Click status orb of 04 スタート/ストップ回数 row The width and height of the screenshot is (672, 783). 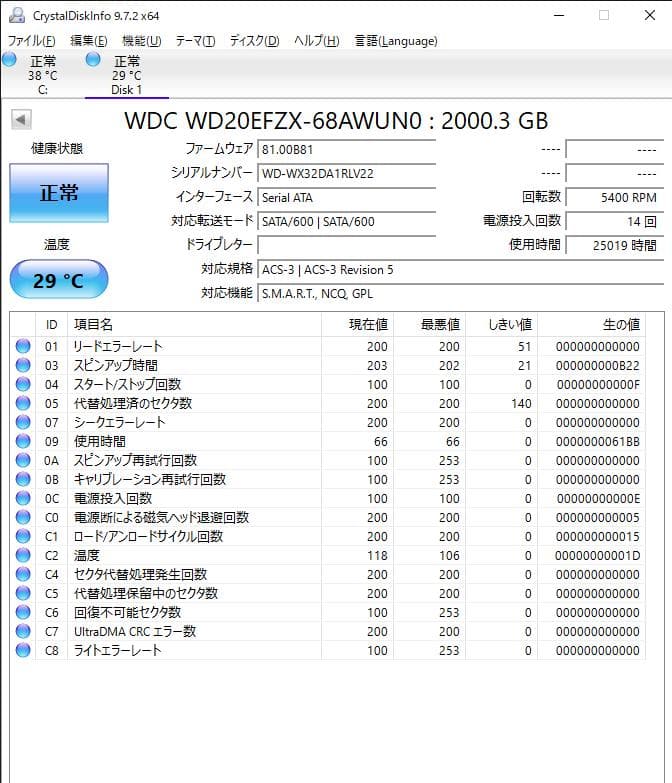23,384
